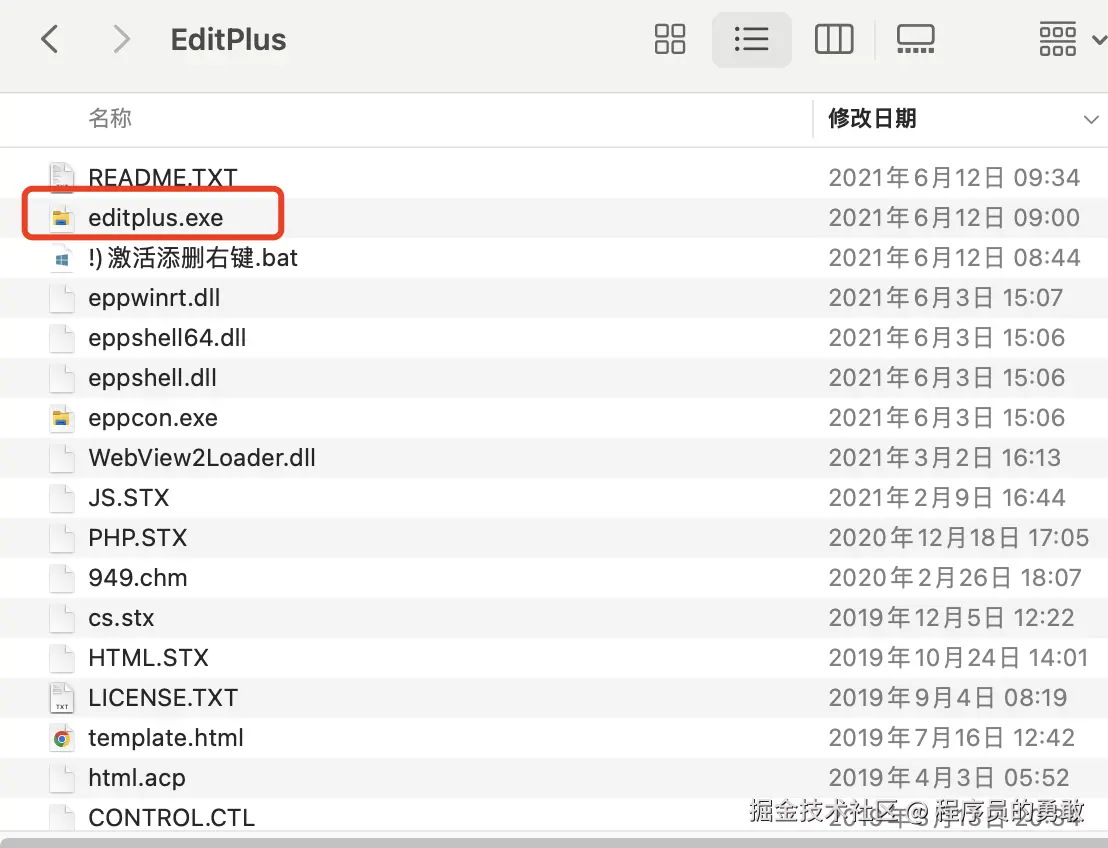Switch to gallery view
The width and height of the screenshot is (1108, 848).
coord(916,39)
